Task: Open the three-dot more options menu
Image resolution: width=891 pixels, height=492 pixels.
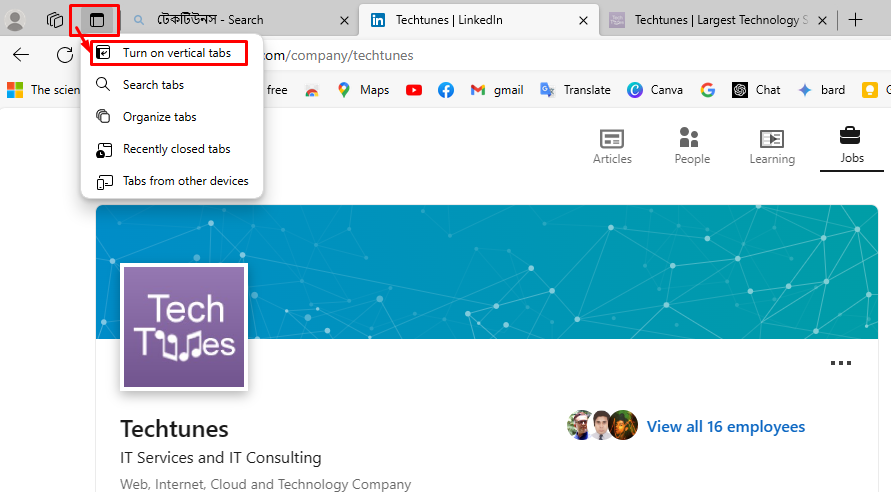Action: click(x=840, y=363)
